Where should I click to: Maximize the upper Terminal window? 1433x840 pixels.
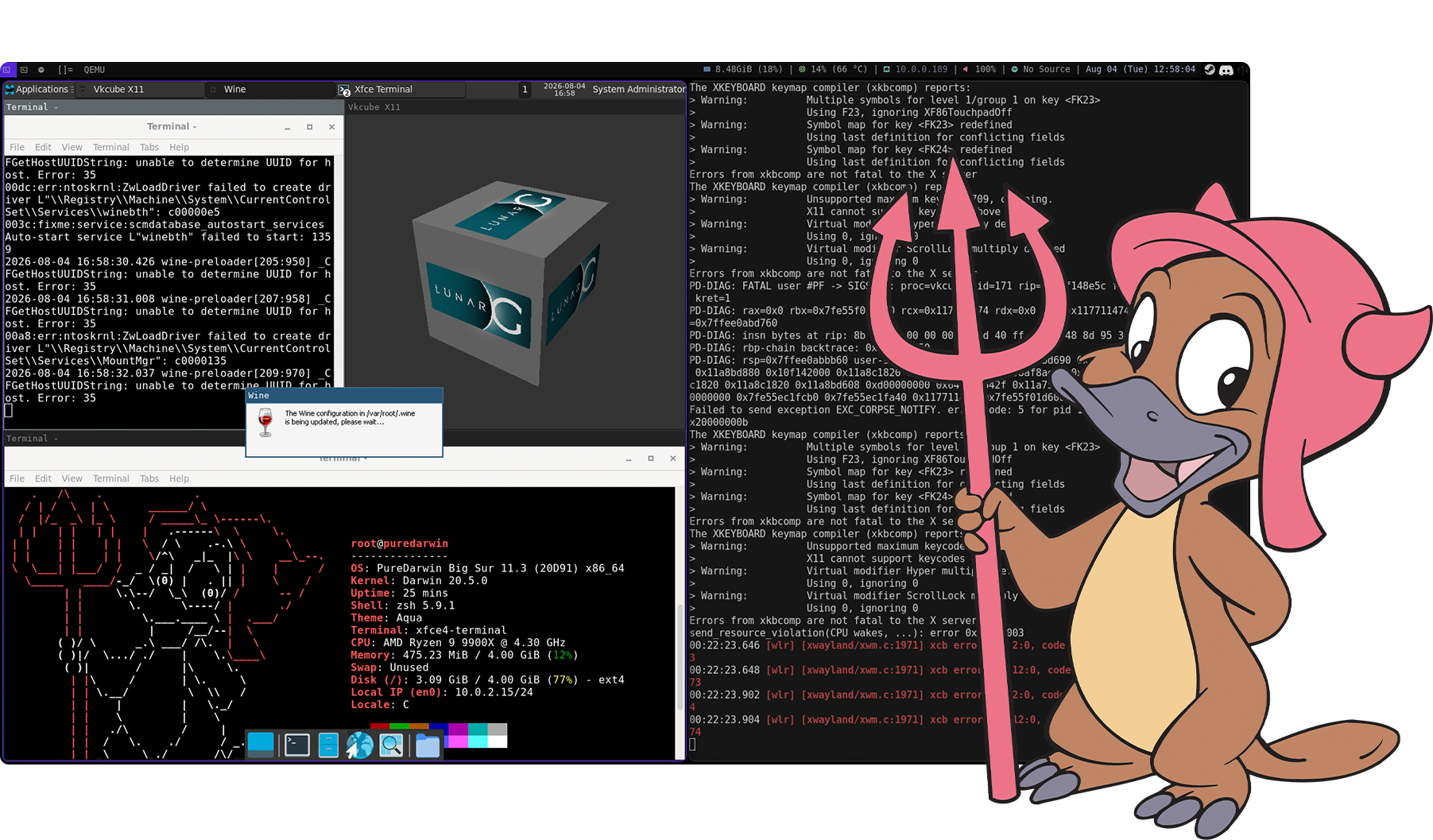point(309,127)
